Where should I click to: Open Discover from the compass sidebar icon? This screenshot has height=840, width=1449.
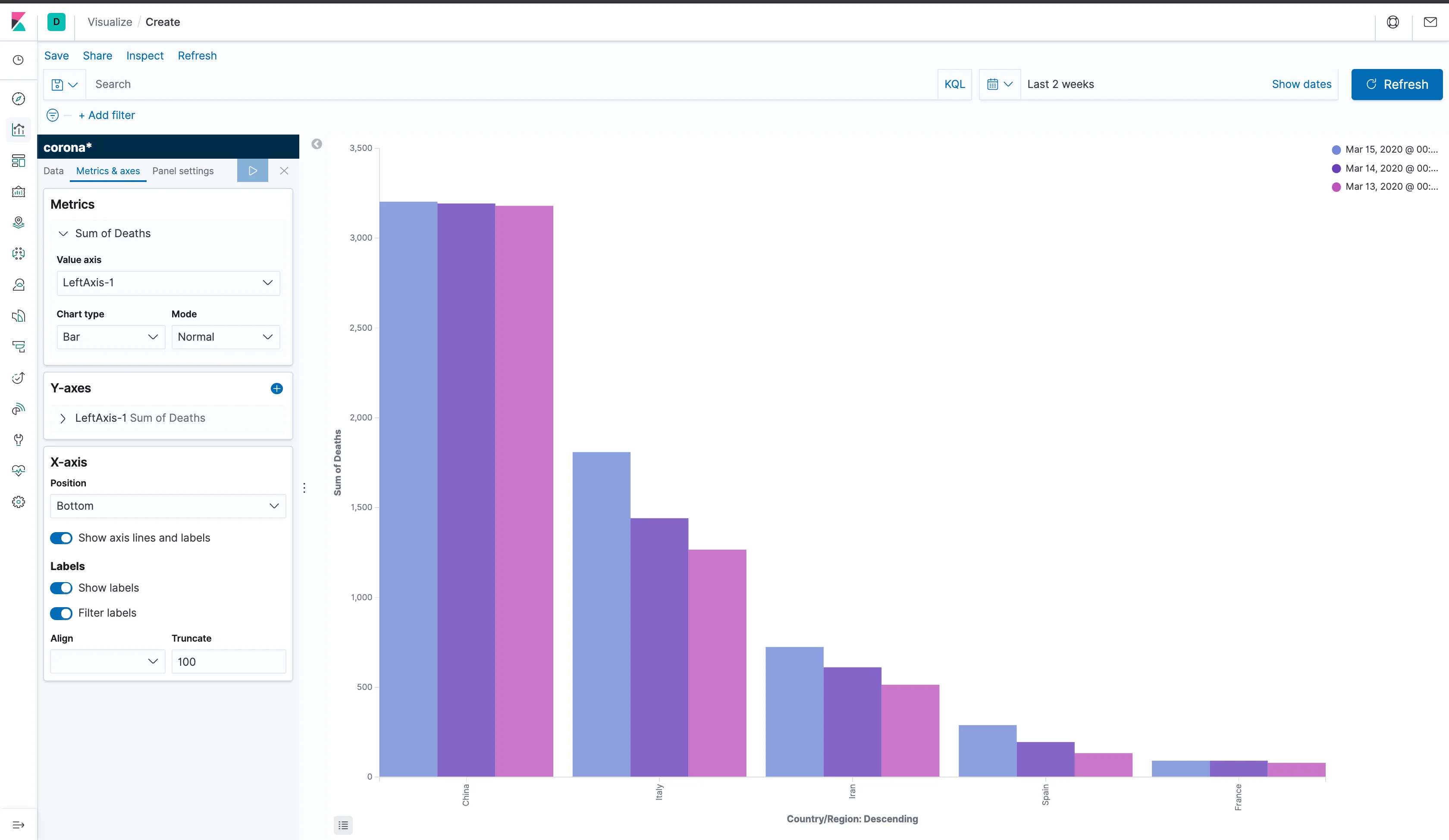click(19, 99)
